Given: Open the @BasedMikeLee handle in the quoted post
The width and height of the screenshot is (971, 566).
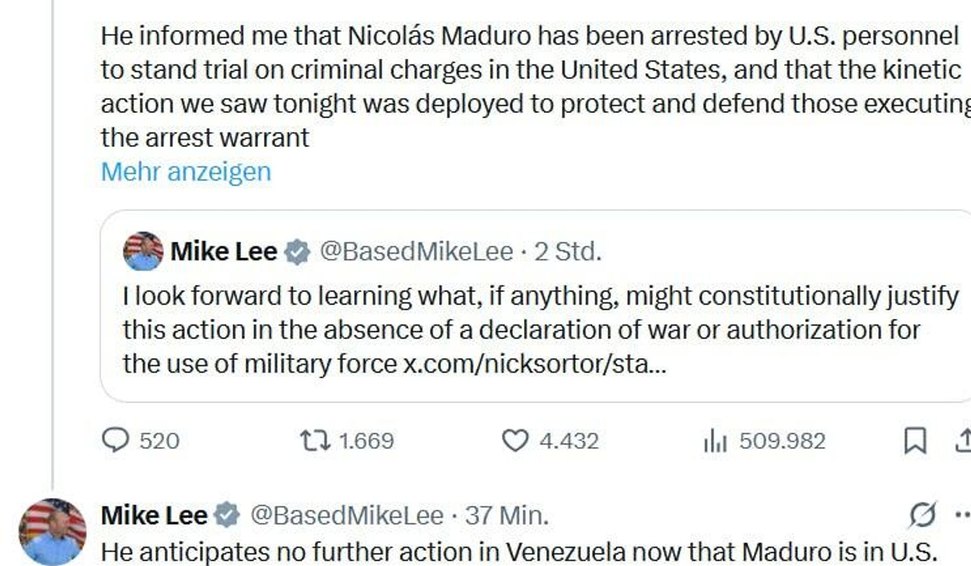Looking at the screenshot, I should coord(416,252).
